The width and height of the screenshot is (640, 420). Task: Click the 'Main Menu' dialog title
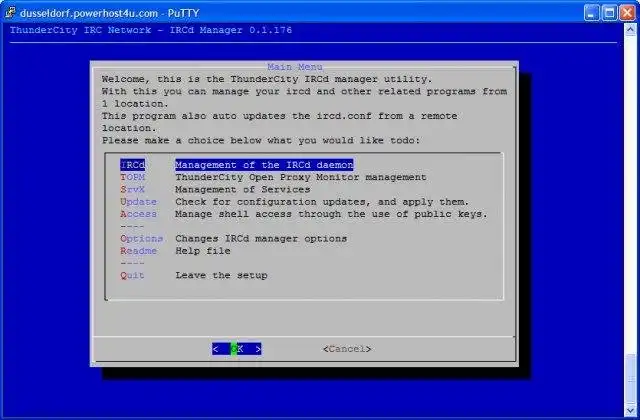(295, 67)
